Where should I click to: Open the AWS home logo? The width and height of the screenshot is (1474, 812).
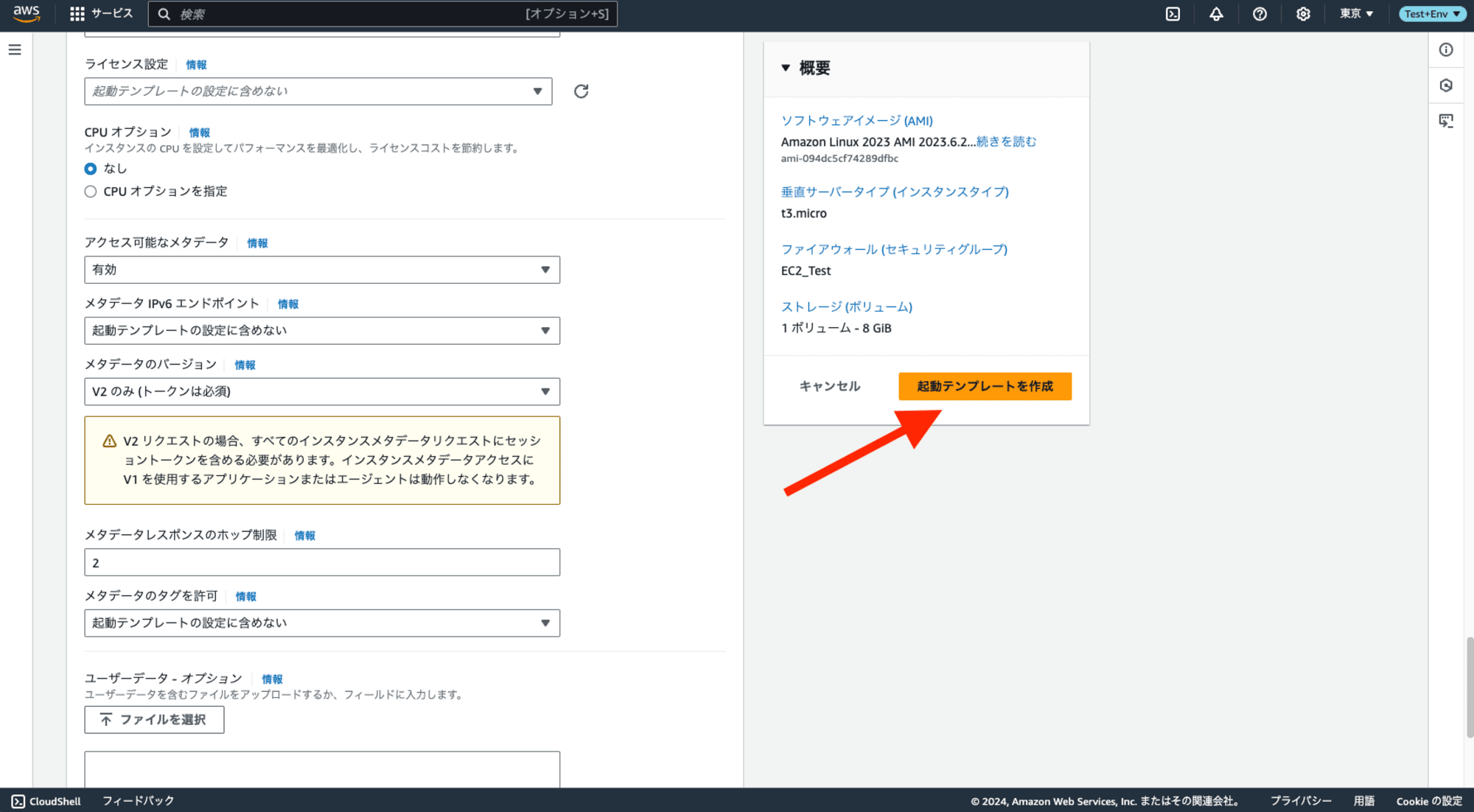(27, 13)
